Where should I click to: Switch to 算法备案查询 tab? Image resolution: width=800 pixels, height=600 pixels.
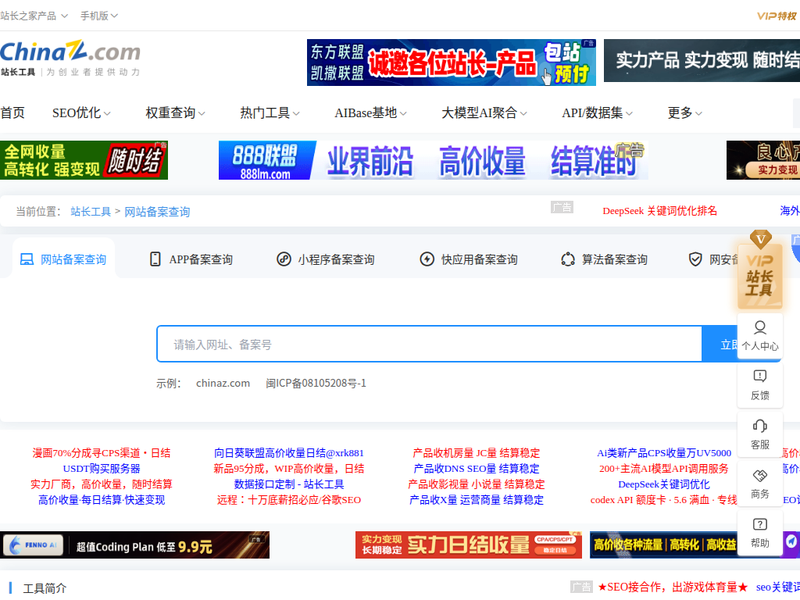(x=604, y=260)
